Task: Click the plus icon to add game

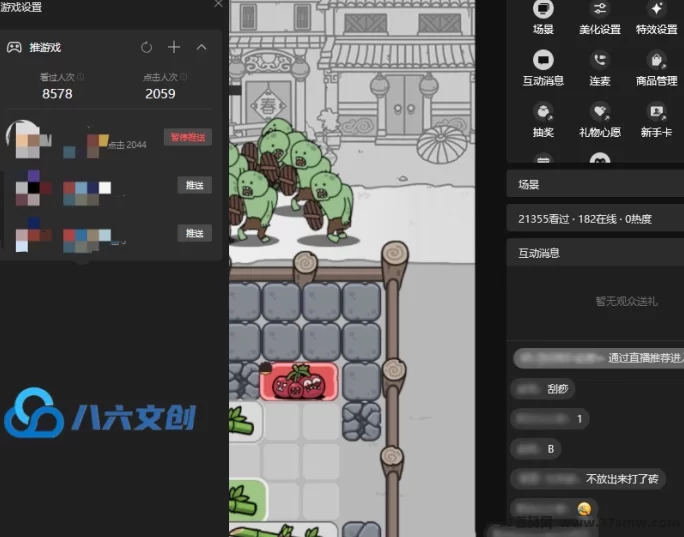Action: click(174, 47)
